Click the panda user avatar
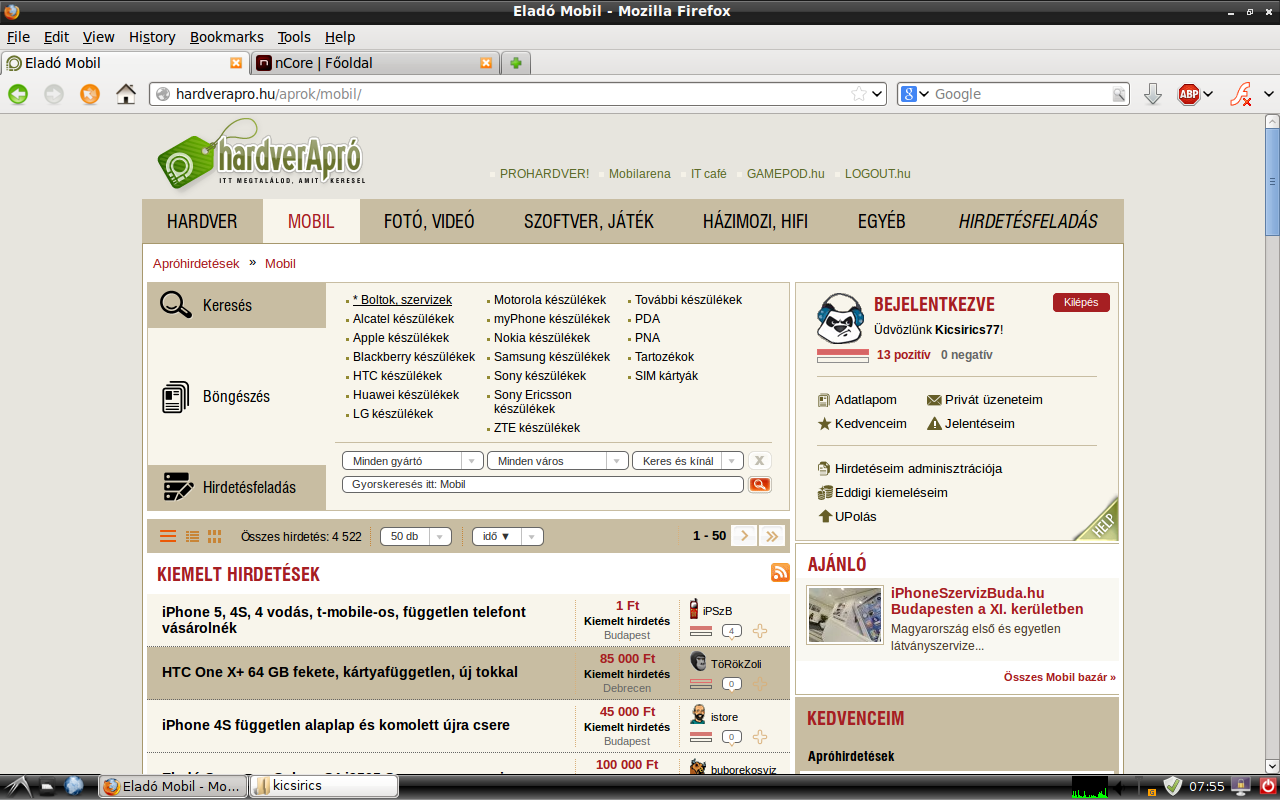 click(840, 319)
